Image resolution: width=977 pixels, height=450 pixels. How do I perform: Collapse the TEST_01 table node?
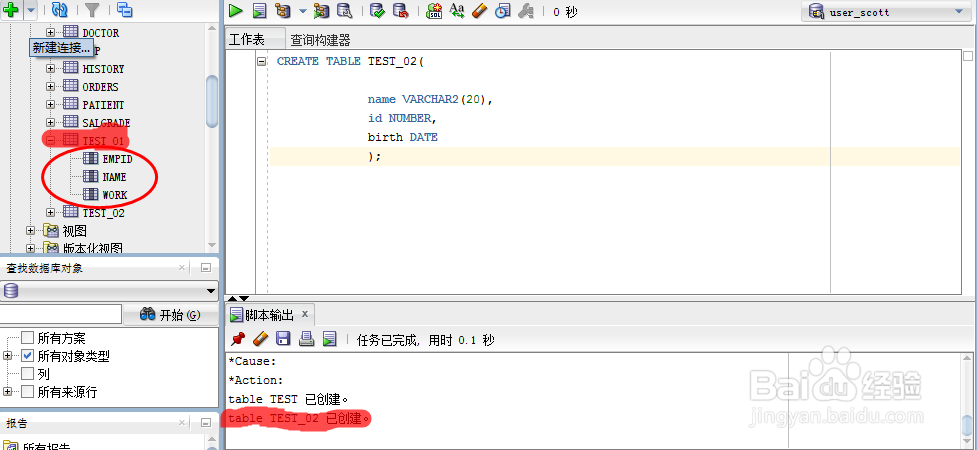[x=50, y=141]
